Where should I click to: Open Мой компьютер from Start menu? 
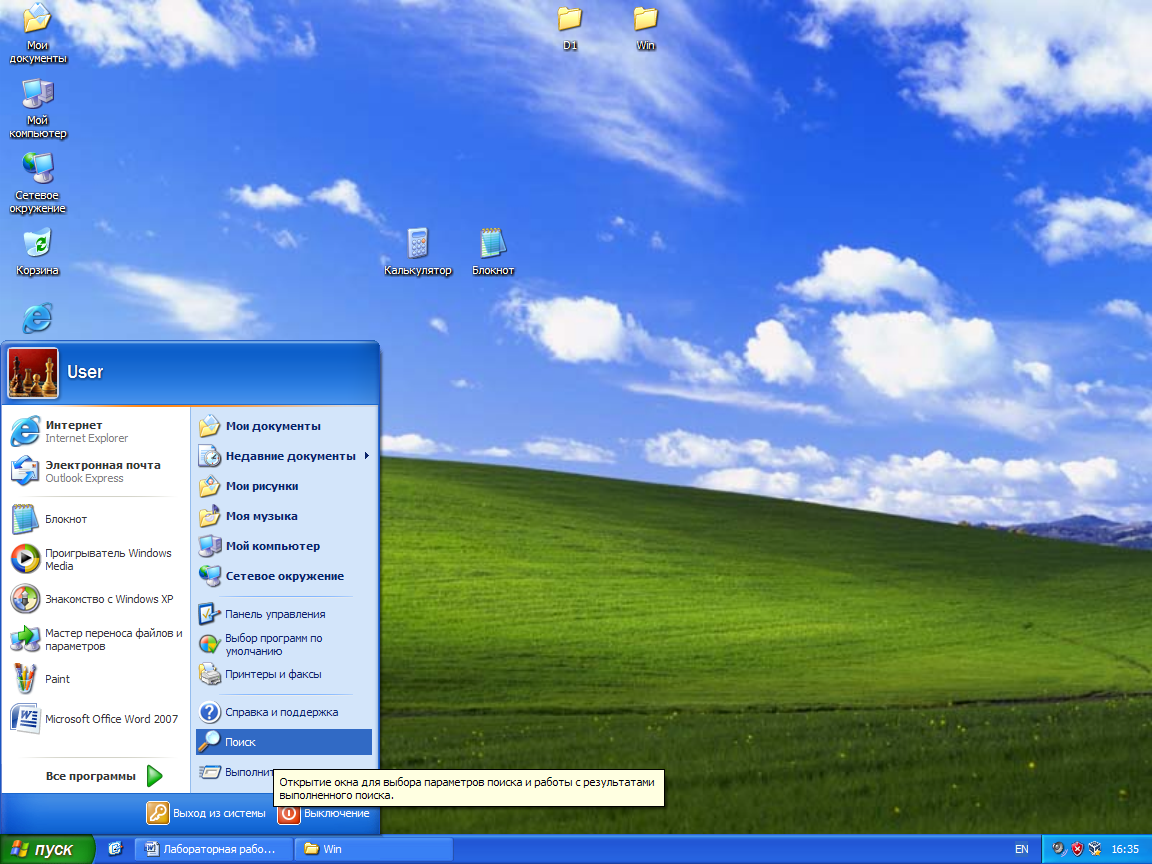pos(284,546)
